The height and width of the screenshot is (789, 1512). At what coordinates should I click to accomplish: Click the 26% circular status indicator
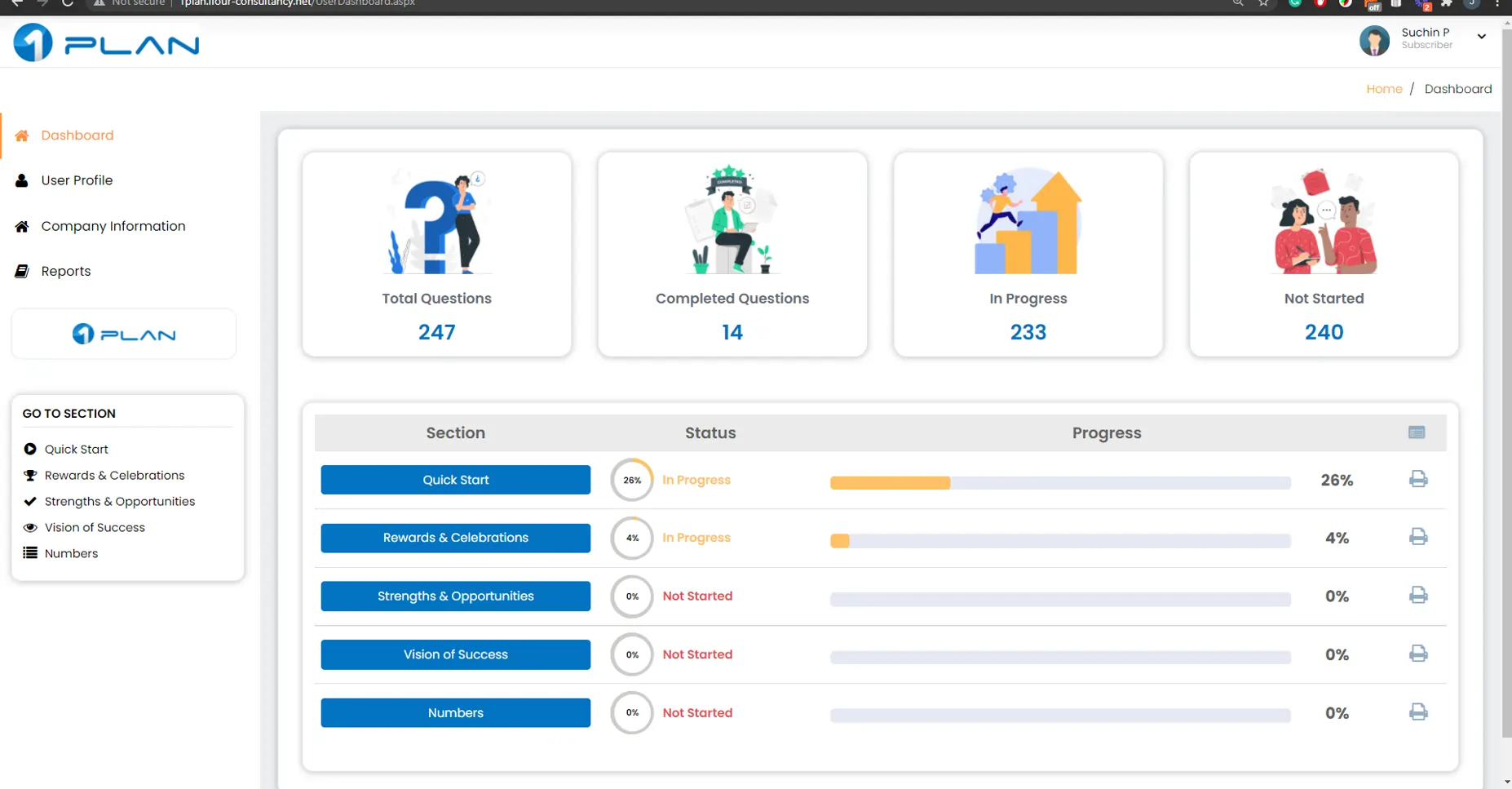point(632,480)
